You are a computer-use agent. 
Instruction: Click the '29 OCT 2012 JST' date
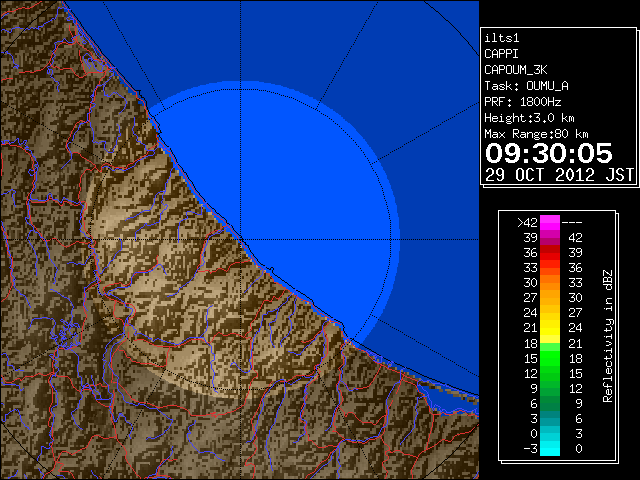click(x=560, y=175)
